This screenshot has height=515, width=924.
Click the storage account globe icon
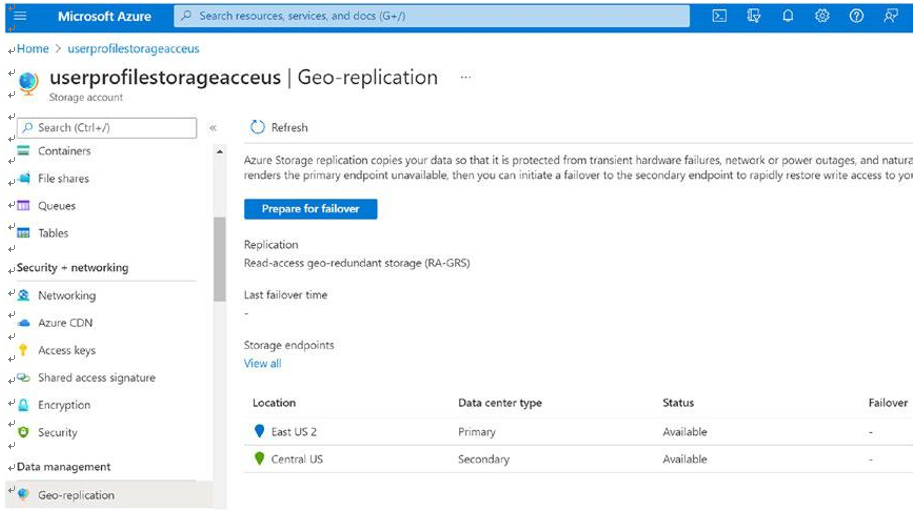pos(28,82)
